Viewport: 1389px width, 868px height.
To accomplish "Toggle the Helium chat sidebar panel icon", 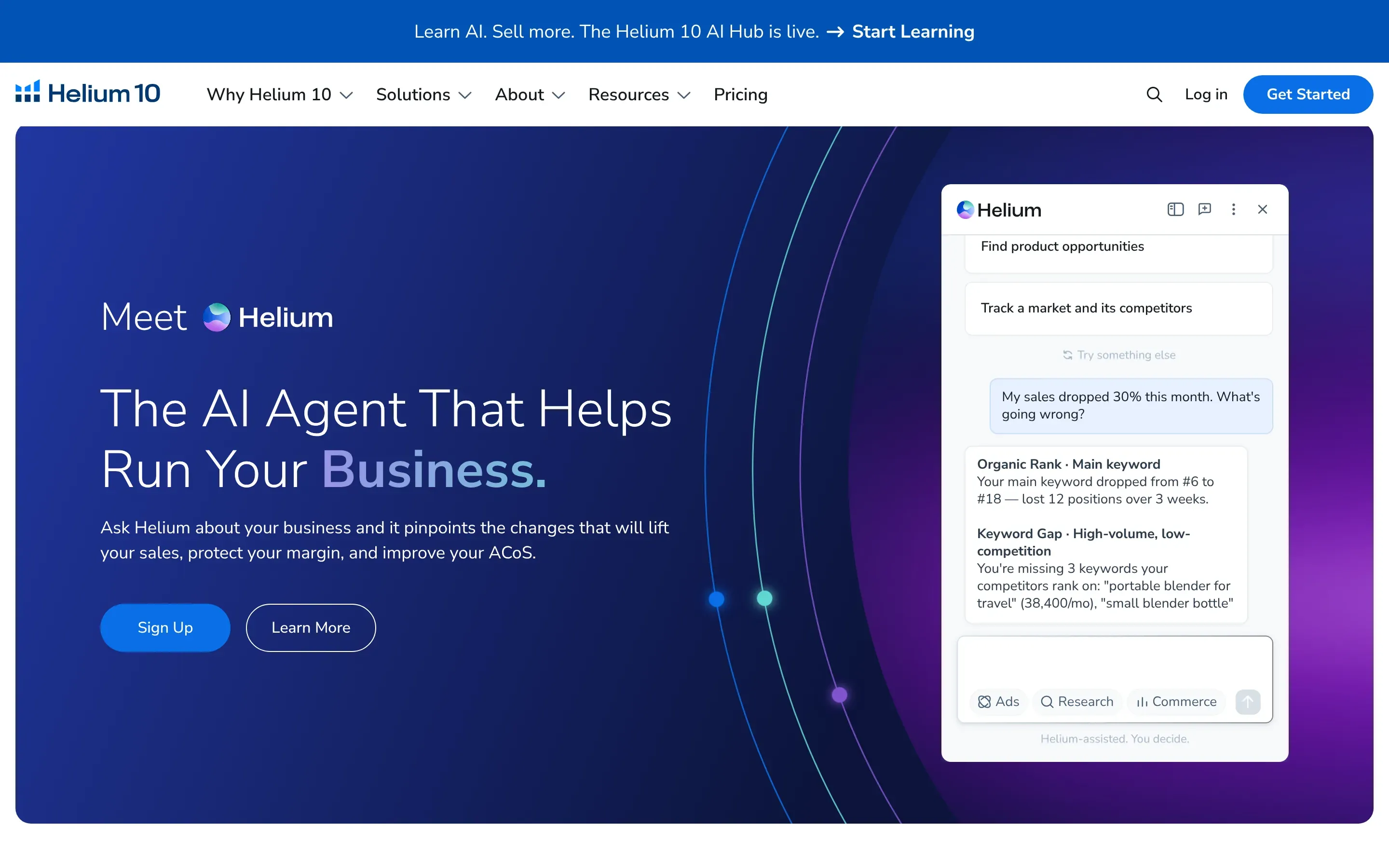I will click(x=1175, y=210).
